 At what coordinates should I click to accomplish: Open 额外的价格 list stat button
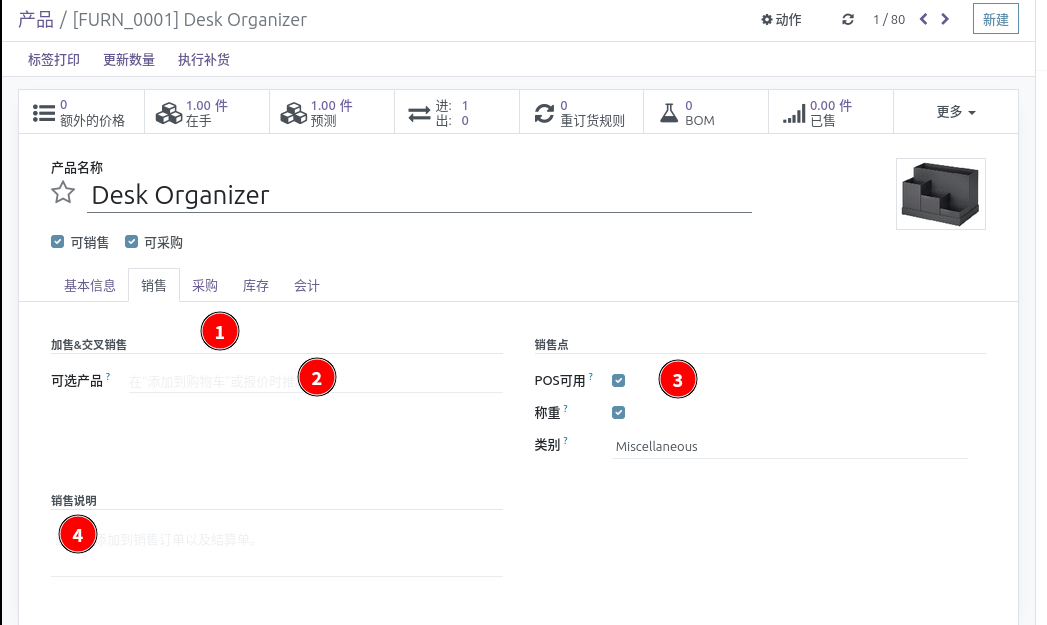click(x=81, y=112)
